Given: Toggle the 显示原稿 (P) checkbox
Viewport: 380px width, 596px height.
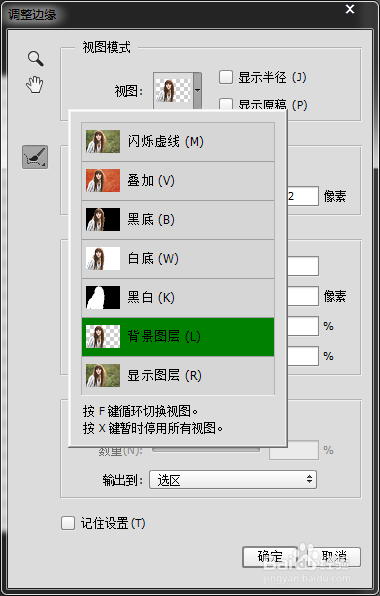Looking at the screenshot, I should click(226, 104).
